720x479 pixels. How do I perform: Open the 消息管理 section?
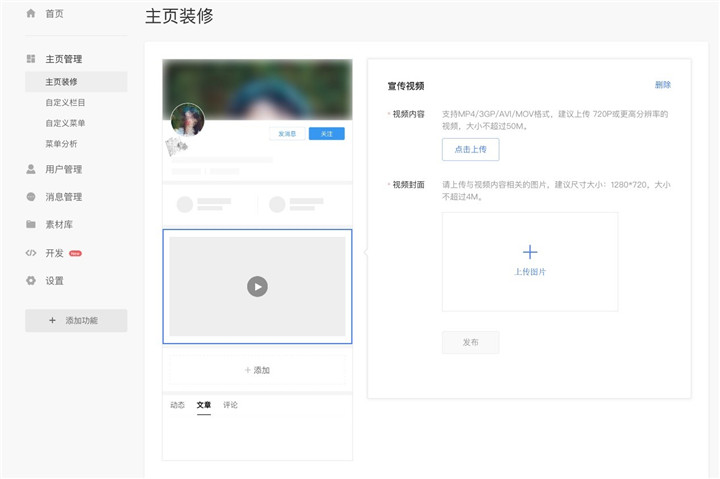63,197
